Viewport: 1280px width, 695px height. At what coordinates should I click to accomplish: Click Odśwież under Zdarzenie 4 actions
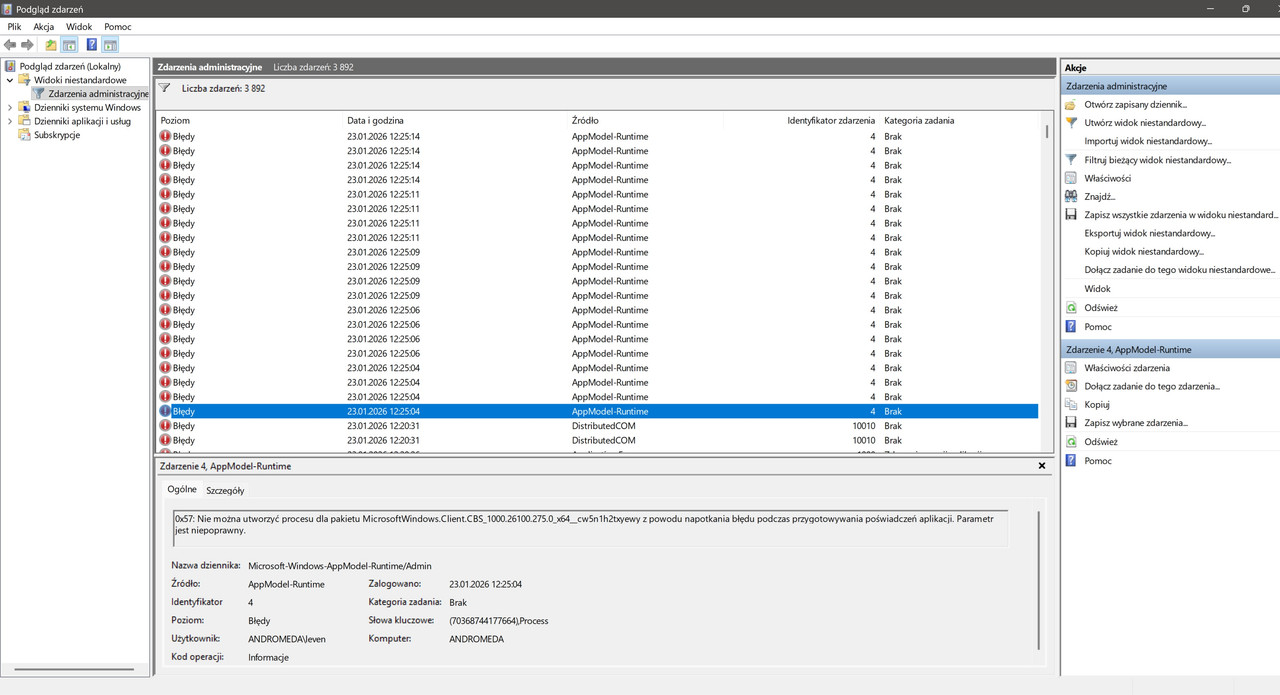click(1101, 442)
